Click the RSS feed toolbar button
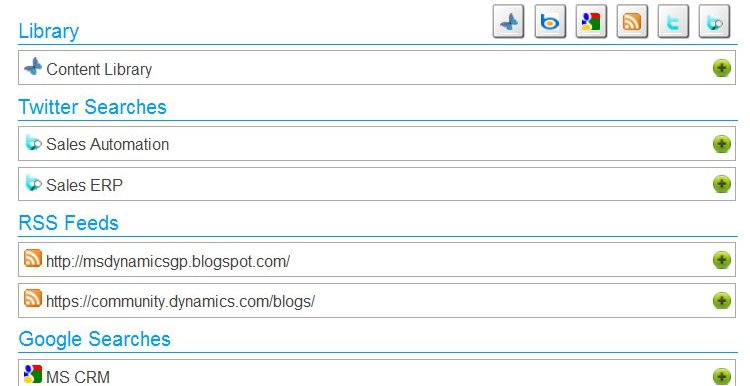 632,22
